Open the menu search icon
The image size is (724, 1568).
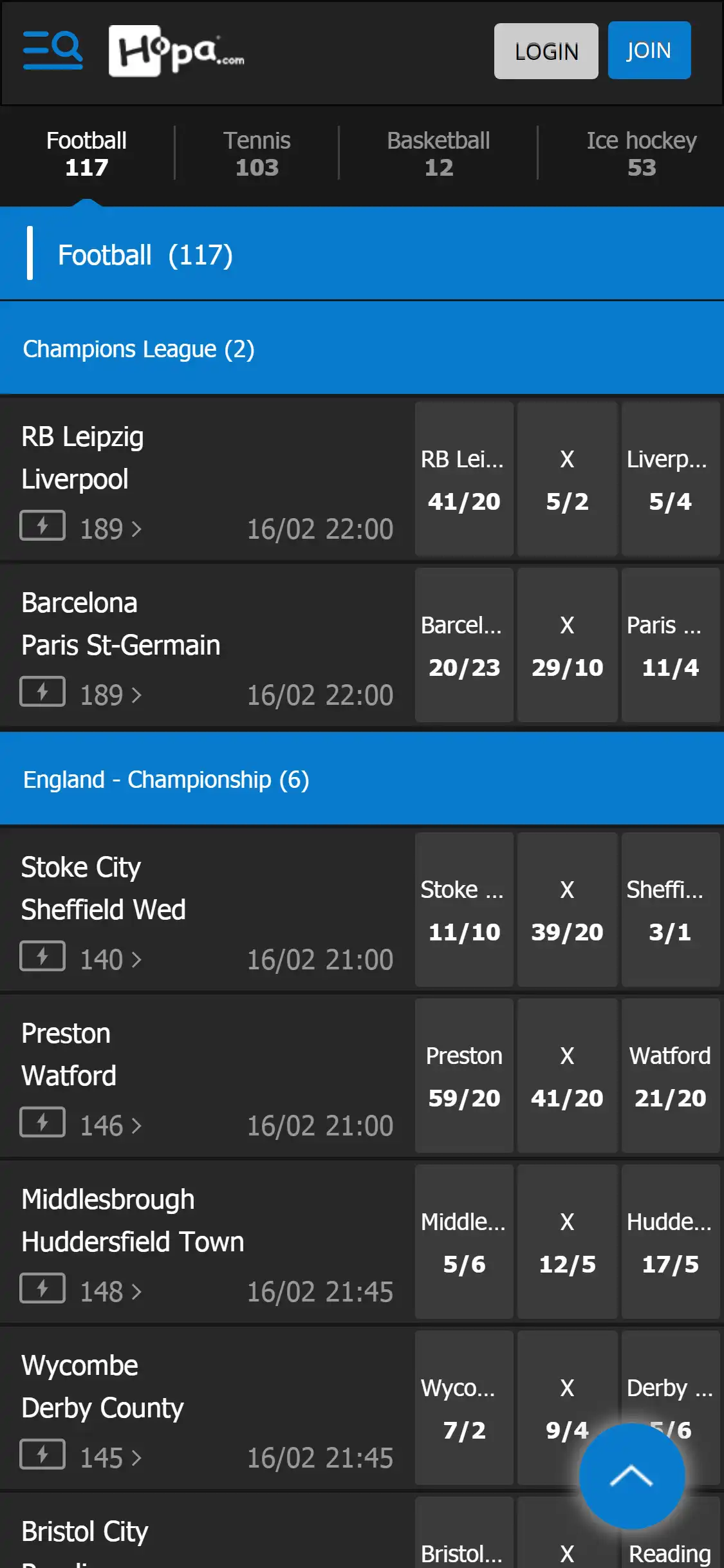pyautogui.click(x=53, y=50)
